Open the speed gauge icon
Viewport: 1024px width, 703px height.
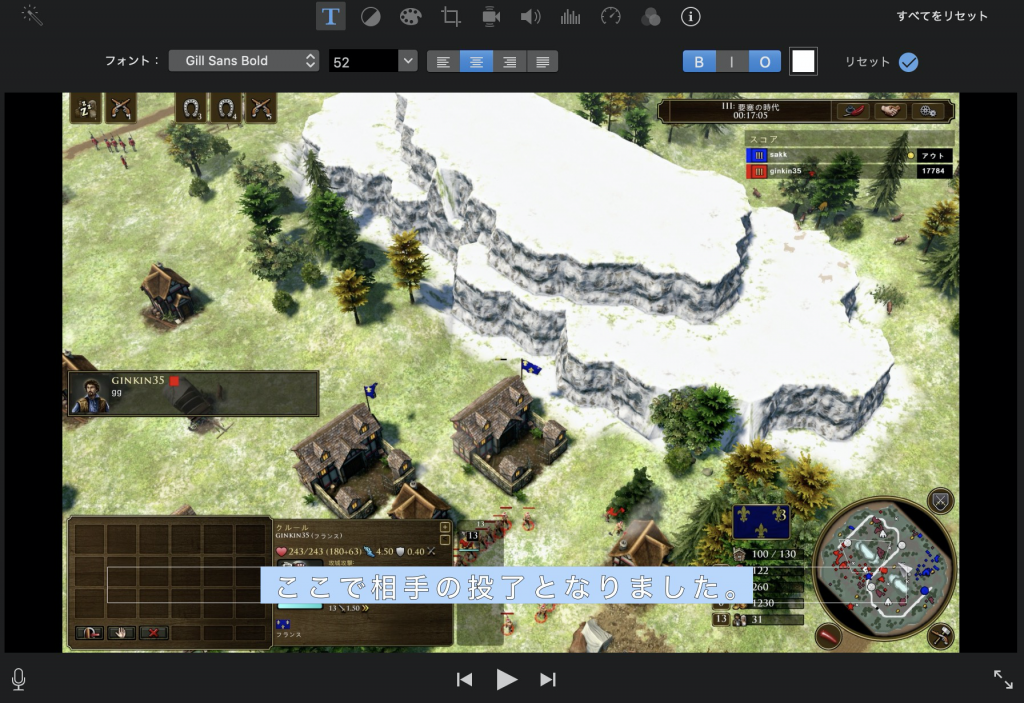click(611, 16)
